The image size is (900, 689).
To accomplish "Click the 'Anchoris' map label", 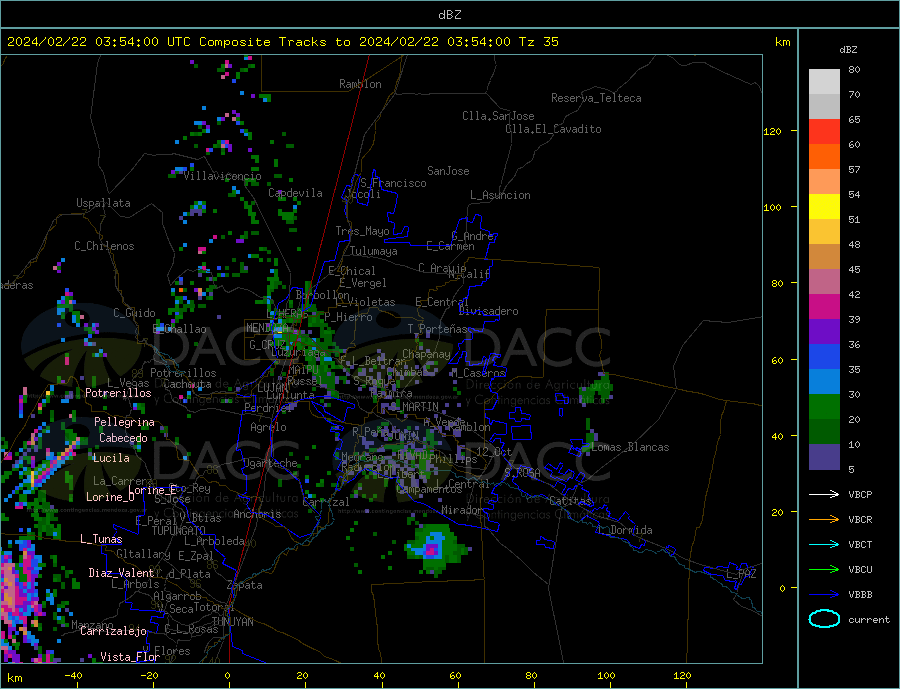I will 257,514.
